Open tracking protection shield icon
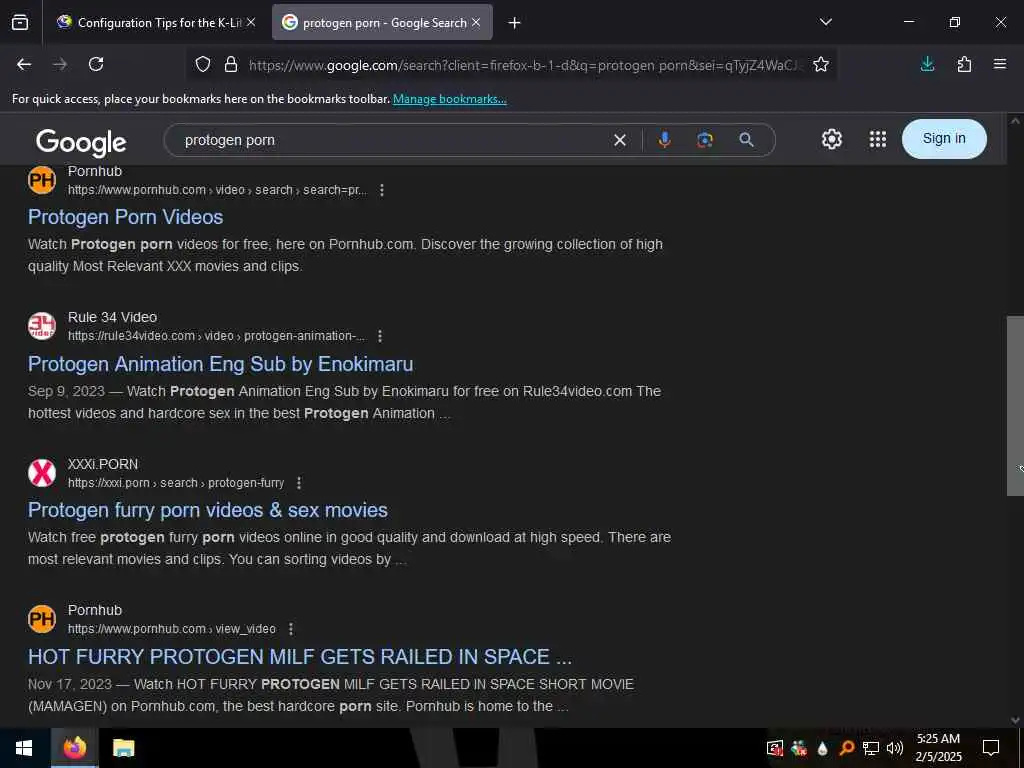This screenshot has width=1024, height=768. point(203,65)
